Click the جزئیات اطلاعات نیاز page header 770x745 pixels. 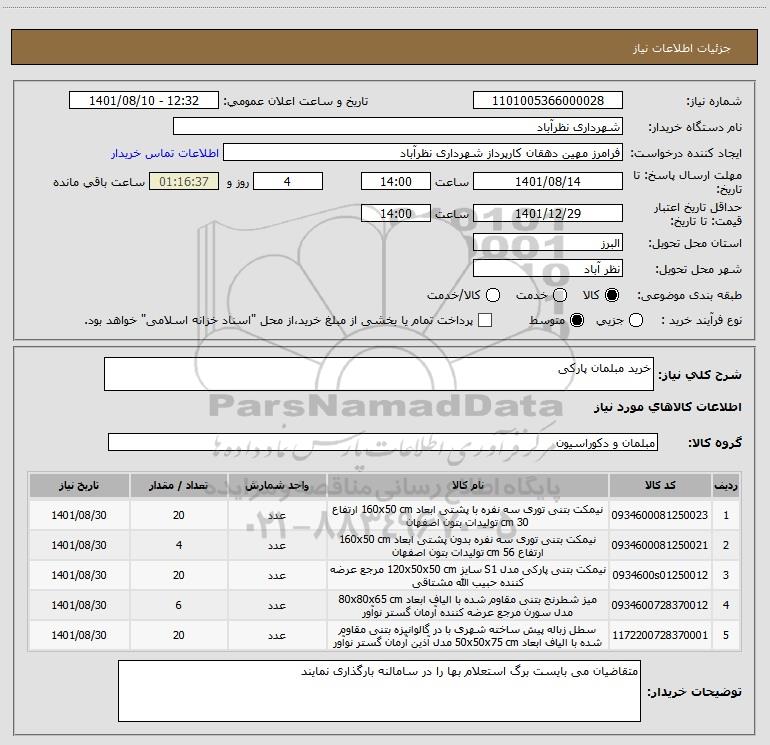682,48
